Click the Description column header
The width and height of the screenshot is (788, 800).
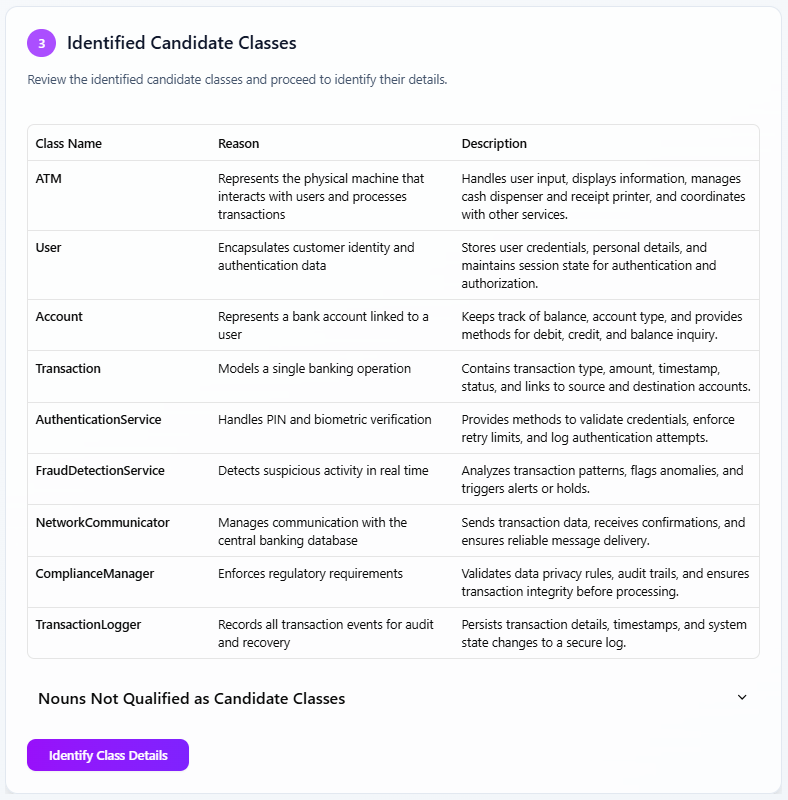(494, 143)
